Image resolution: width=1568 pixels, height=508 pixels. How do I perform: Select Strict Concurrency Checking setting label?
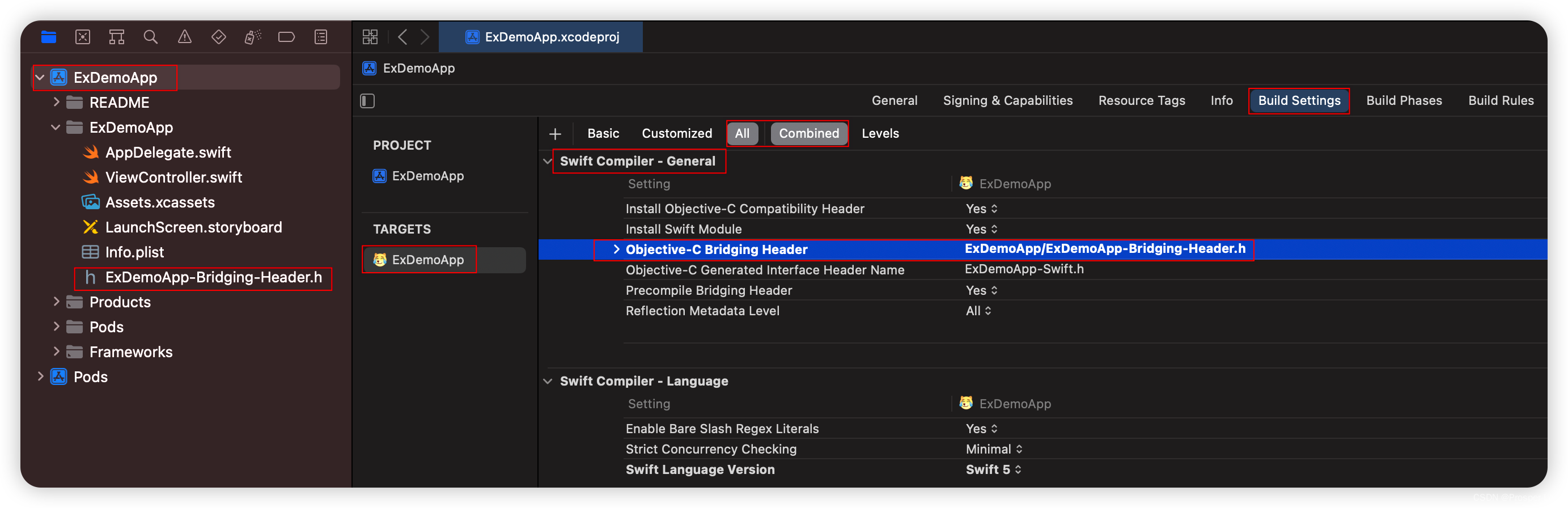tap(710, 450)
